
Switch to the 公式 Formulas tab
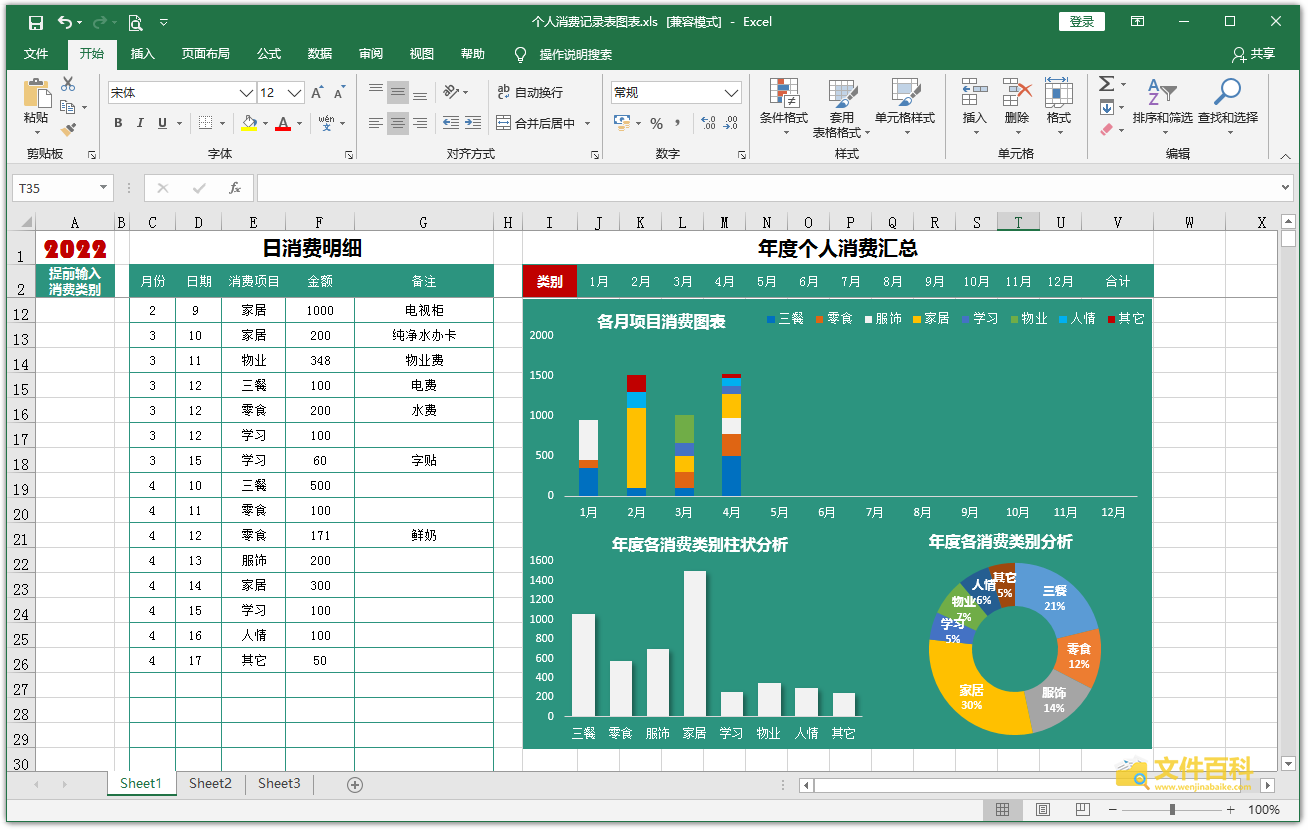click(269, 54)
